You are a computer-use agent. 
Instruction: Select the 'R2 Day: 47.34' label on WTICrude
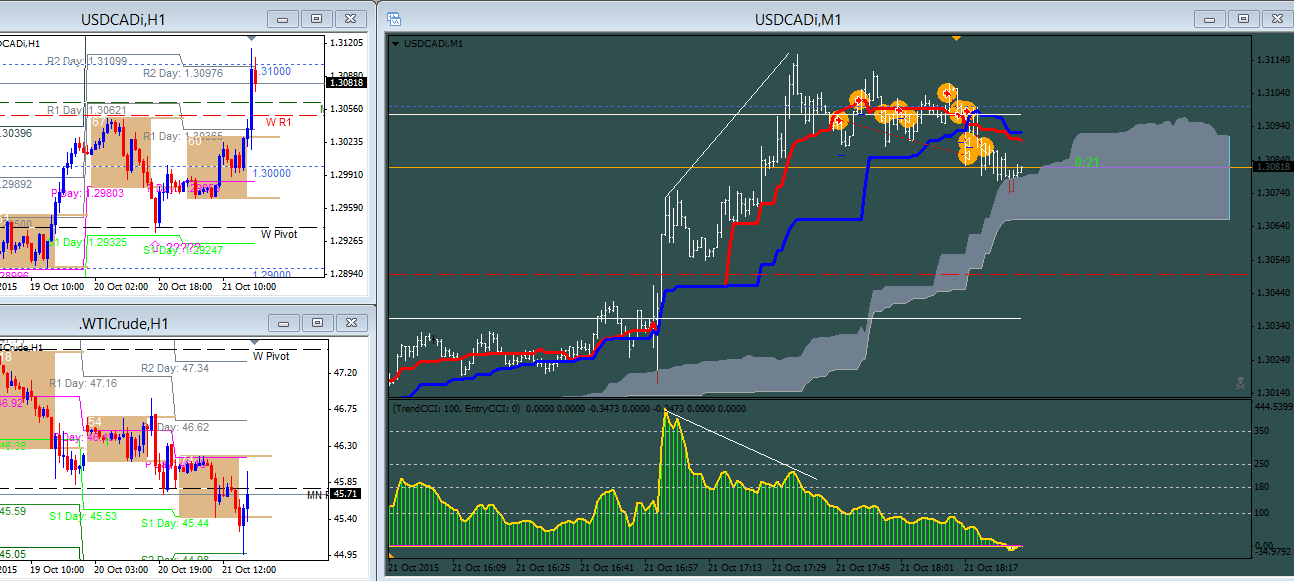[175, 368]
